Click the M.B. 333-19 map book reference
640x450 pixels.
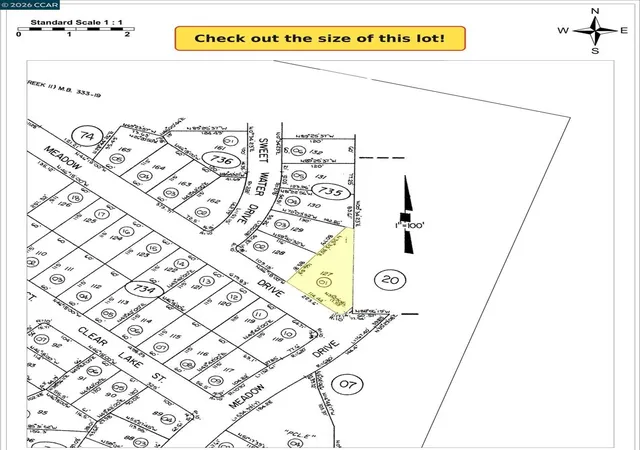[79, 92]
